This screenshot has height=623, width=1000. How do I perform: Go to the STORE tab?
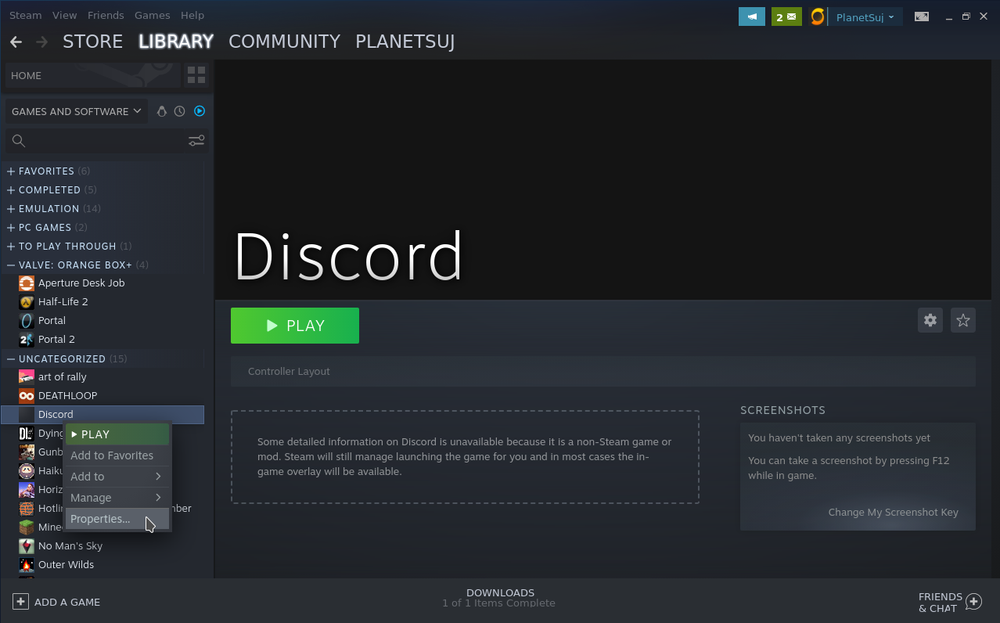pyautogui.click(x=92, y=42)
